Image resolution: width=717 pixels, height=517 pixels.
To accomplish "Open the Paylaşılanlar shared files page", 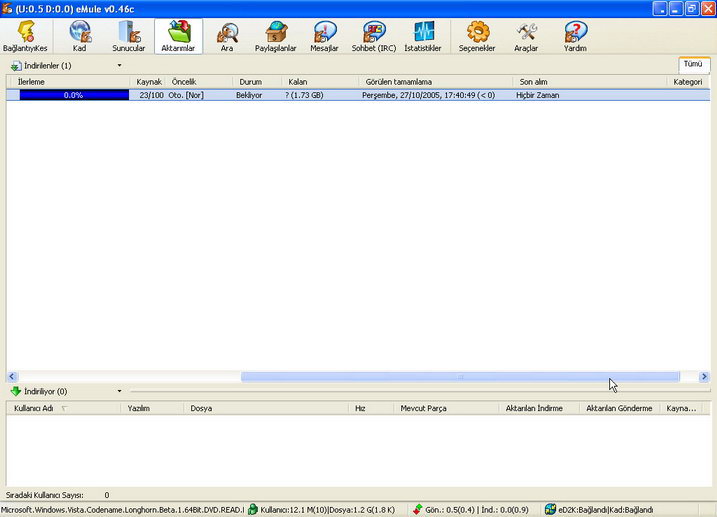I will click(276, 32).
